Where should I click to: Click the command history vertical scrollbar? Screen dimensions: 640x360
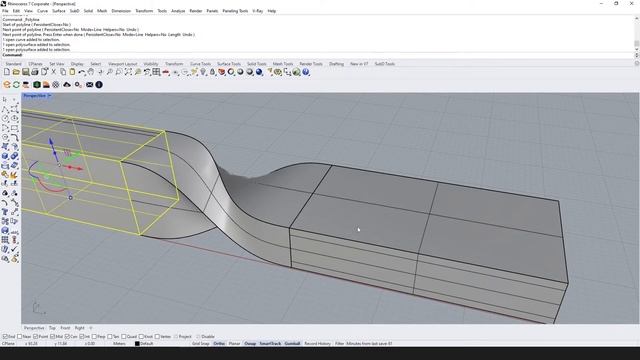point(636,34)
